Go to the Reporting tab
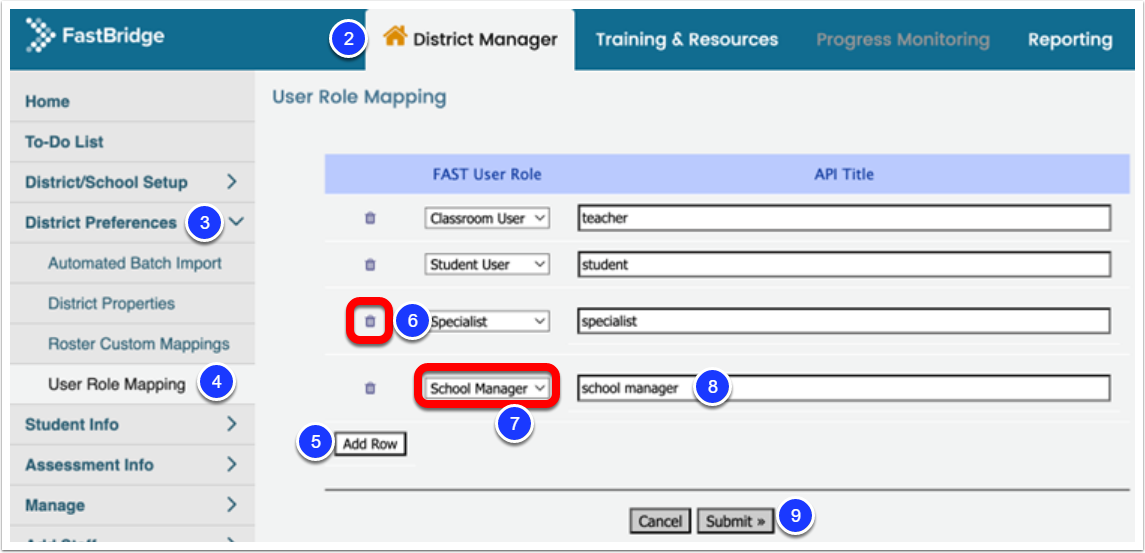Image resolution: width=1145 pixels, height=553 pixels. tap(1071, 39)
